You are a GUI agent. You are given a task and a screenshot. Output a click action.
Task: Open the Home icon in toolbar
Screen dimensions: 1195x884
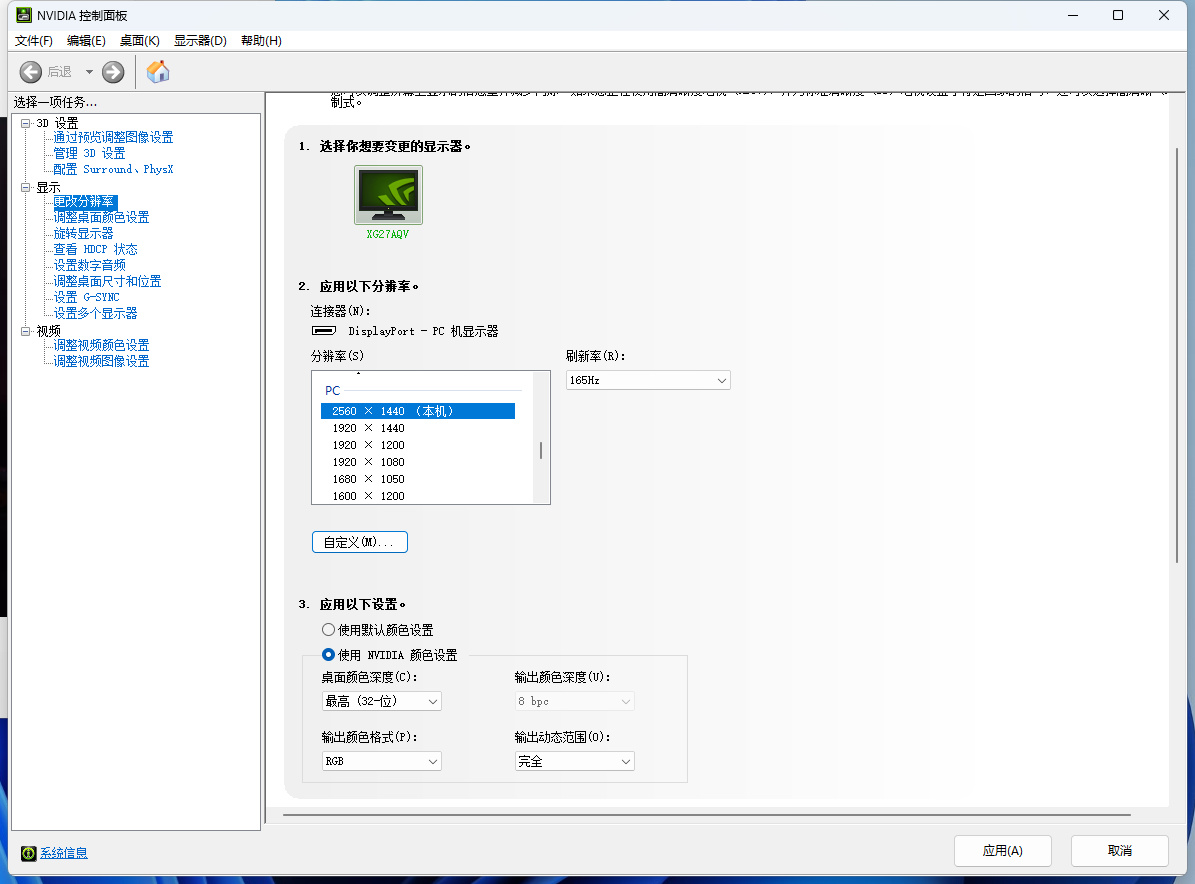(158, 72)
